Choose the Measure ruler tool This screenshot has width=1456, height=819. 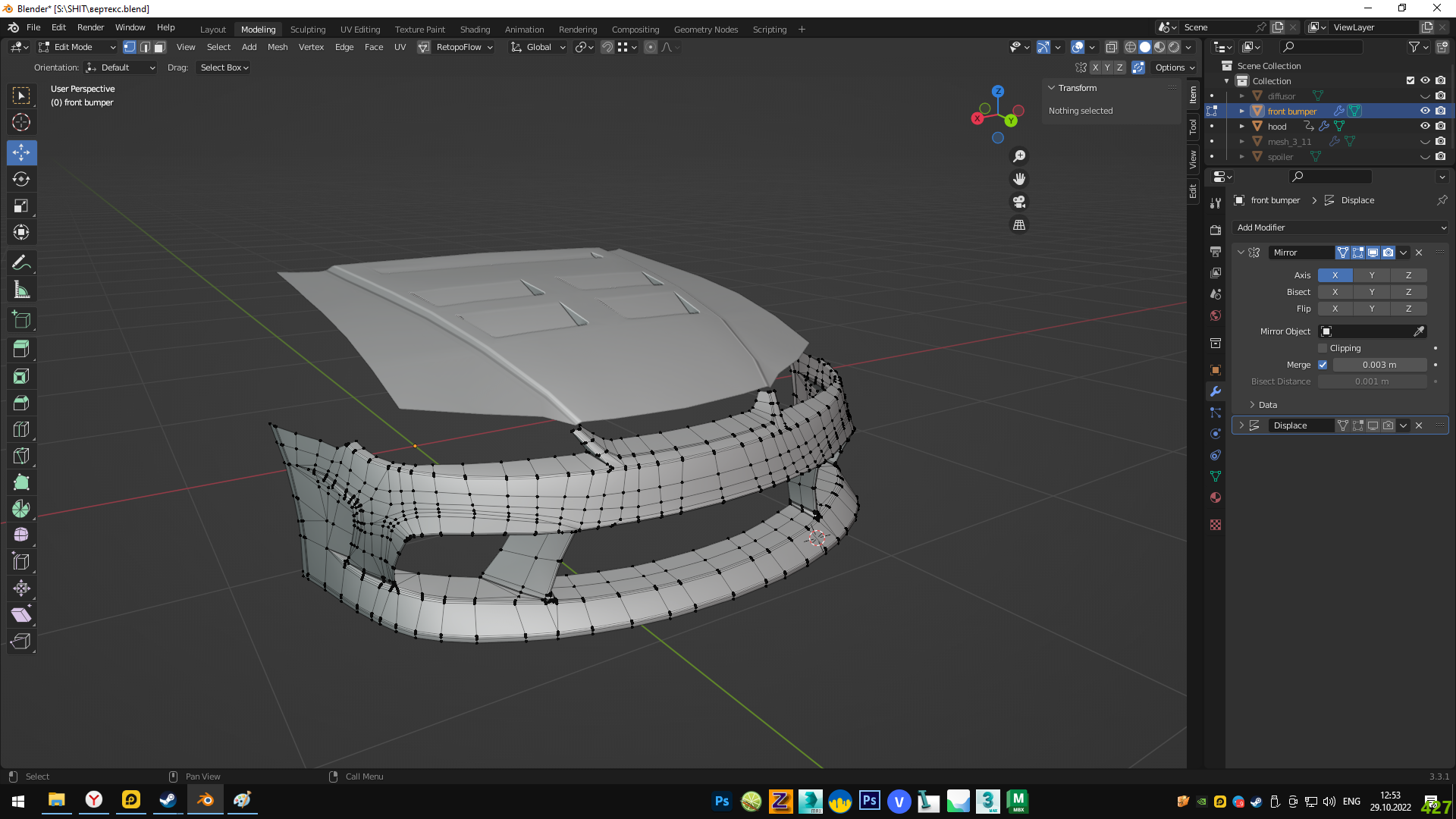[x=21, y=290]
